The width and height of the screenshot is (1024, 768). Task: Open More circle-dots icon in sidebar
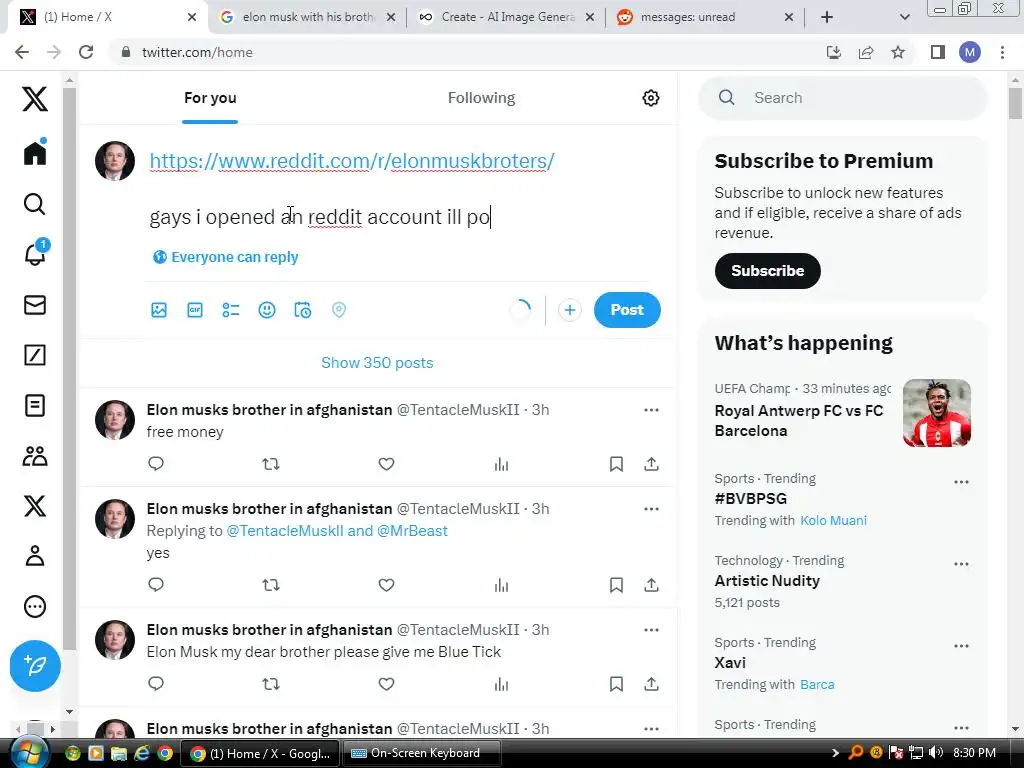pyautogui.click(x=35, y=607)
